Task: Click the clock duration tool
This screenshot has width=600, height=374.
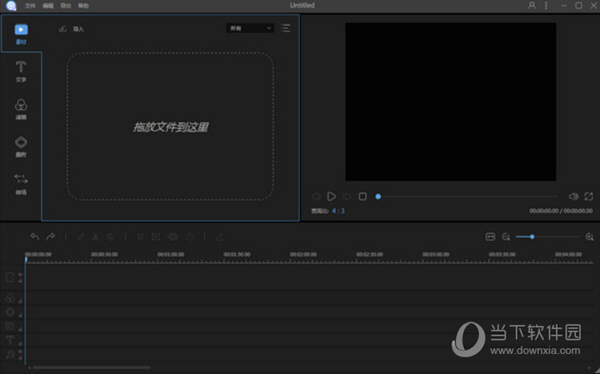Action: [190, 237]
